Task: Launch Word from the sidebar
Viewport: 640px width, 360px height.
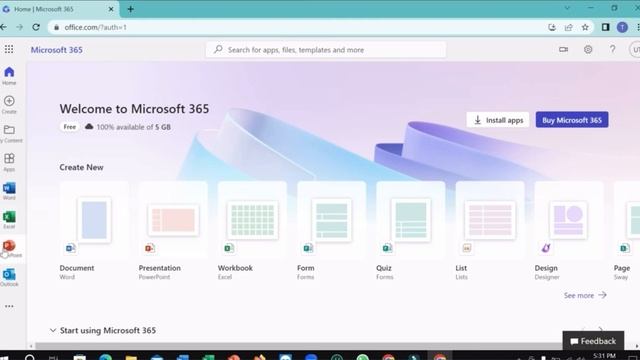Action: [9, 191]
